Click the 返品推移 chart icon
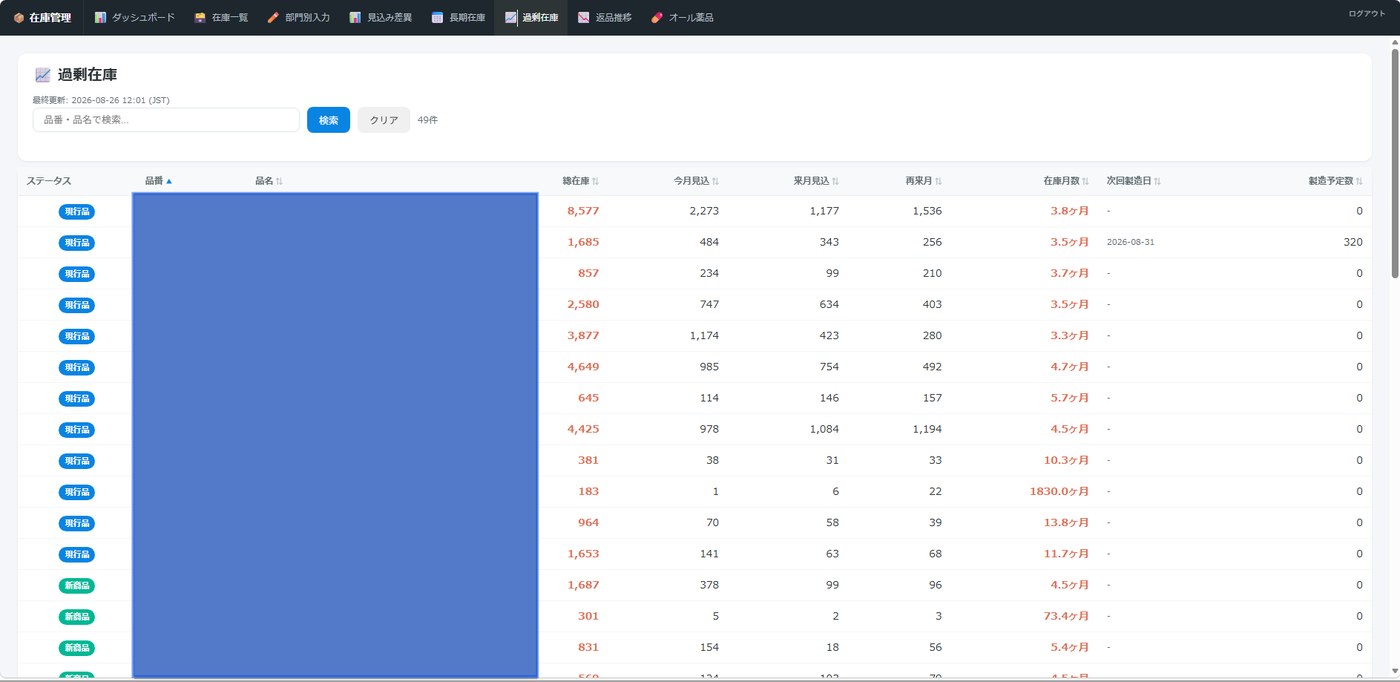1400x682 pixels. [583, 18]
